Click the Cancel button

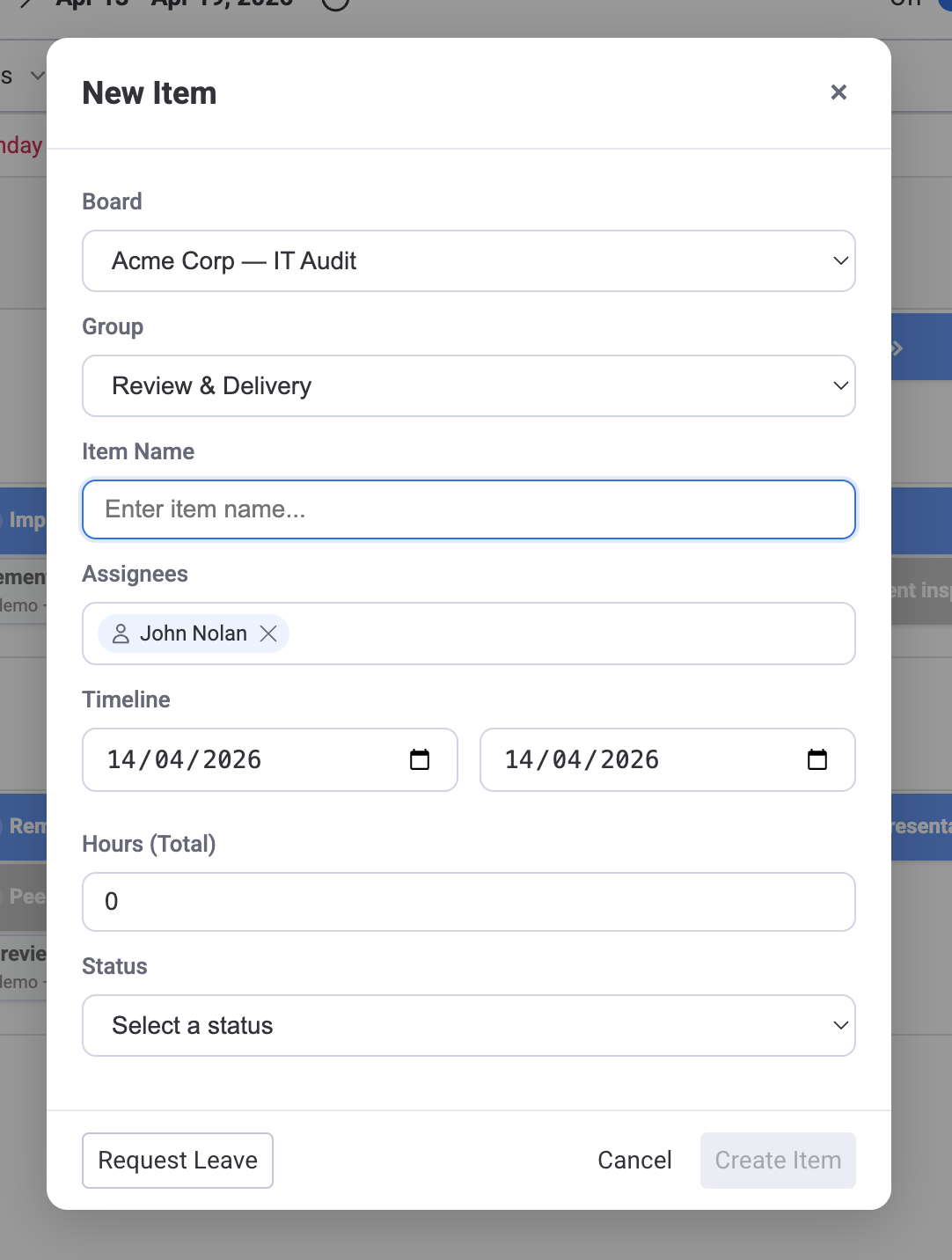pyautogui.click(x=633, y=1160)
